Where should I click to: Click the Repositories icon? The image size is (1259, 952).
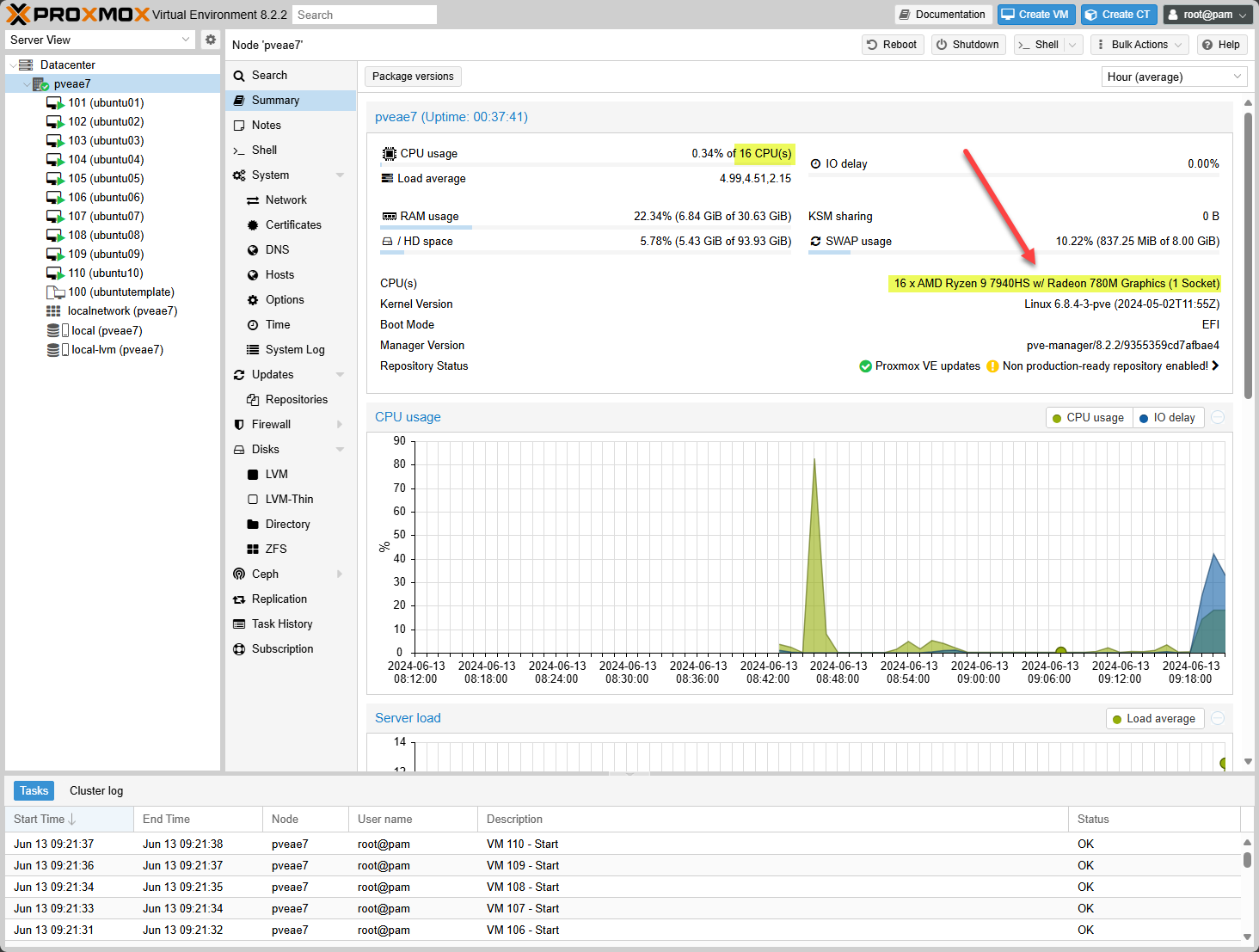click(253, 400)
